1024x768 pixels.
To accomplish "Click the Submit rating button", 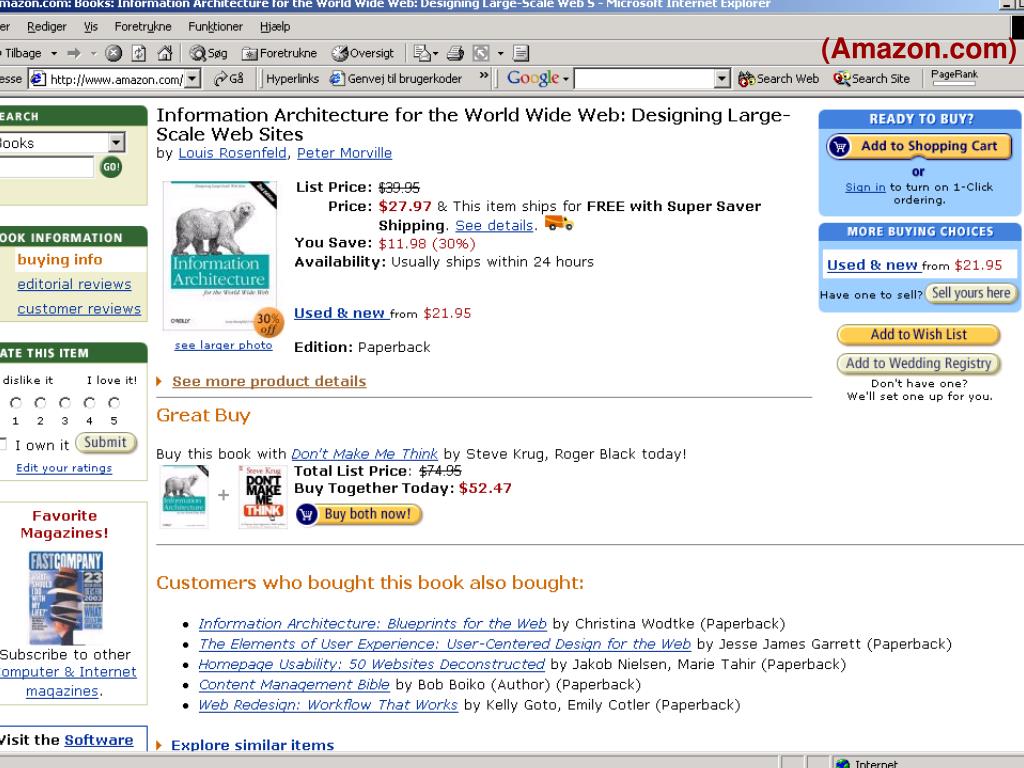I will coord(106,443).
